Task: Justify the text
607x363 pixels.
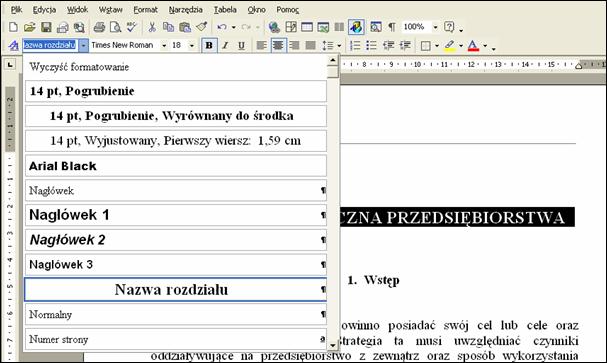Action: coord(310,46)
